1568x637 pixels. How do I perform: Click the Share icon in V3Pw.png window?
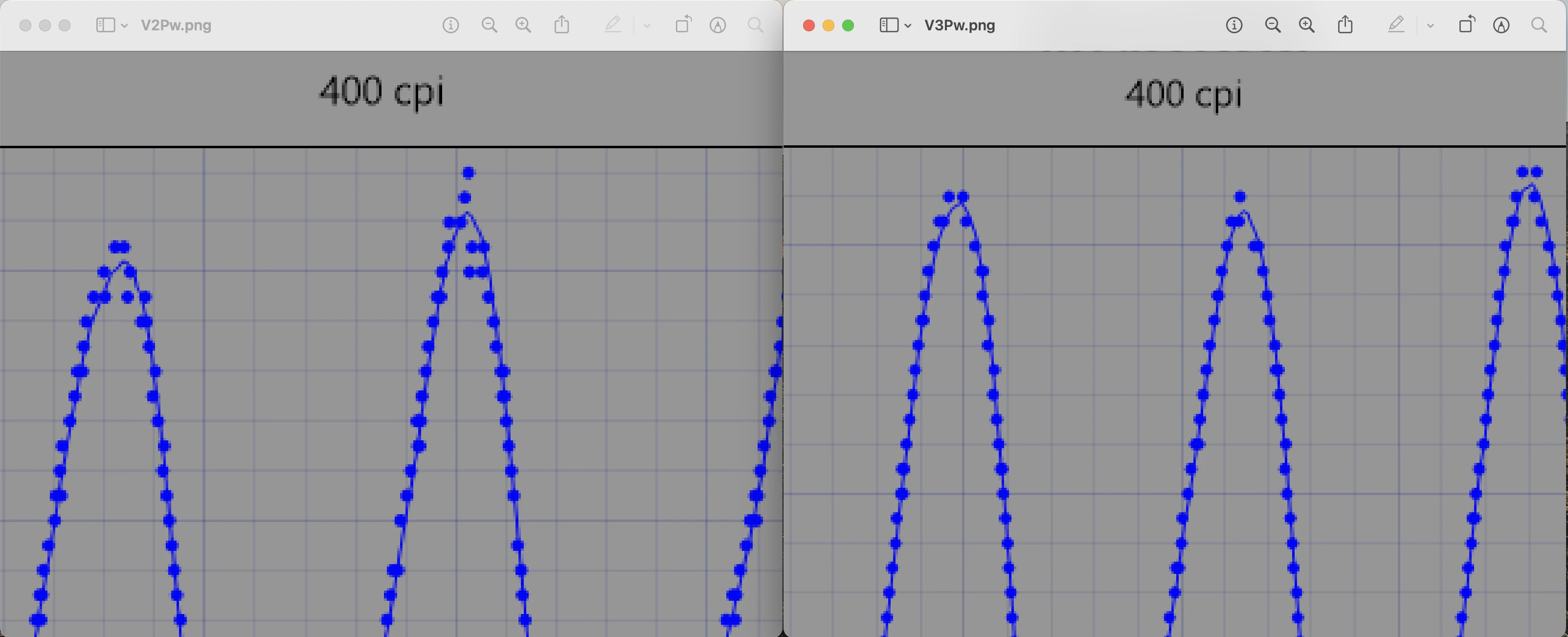pos(1345,25)
